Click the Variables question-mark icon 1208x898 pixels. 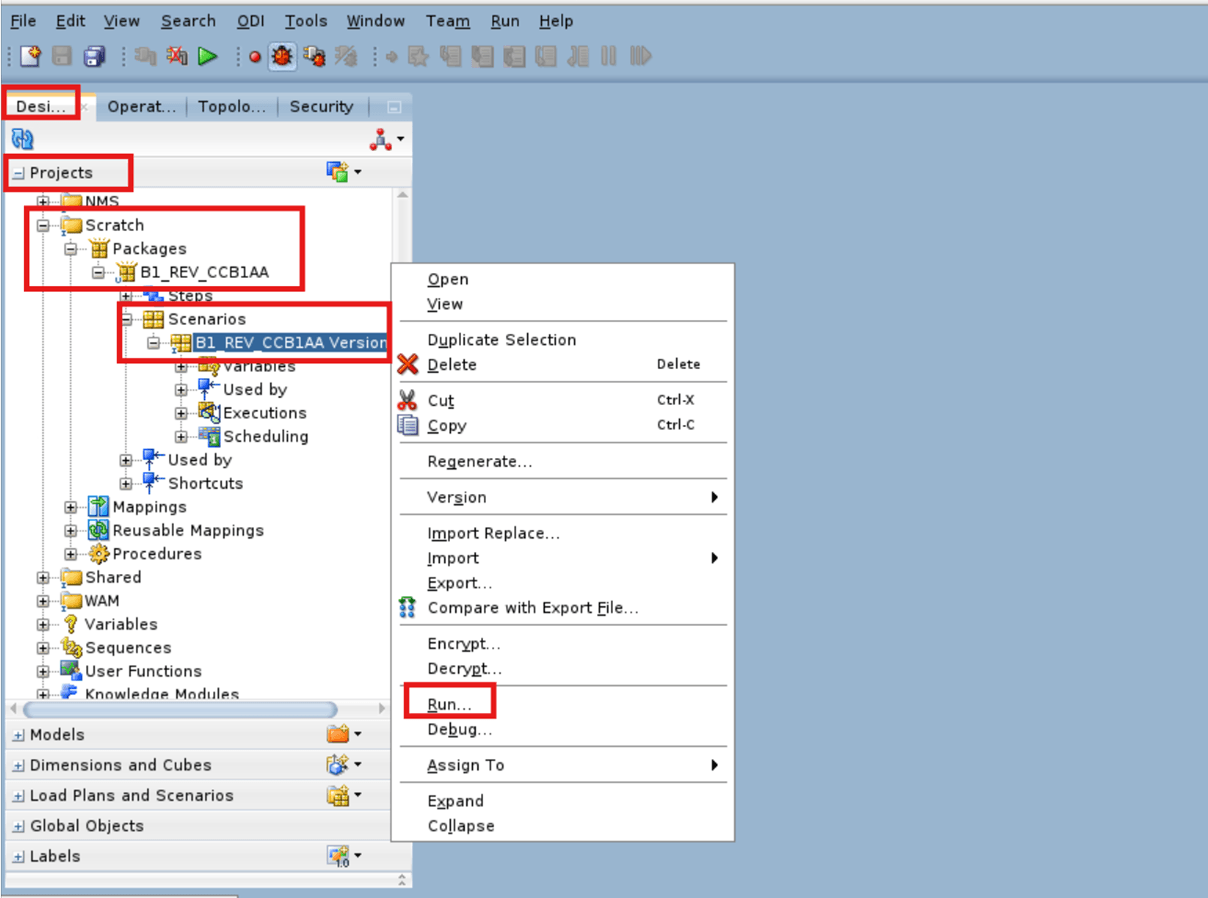click(x=71, y=624)
